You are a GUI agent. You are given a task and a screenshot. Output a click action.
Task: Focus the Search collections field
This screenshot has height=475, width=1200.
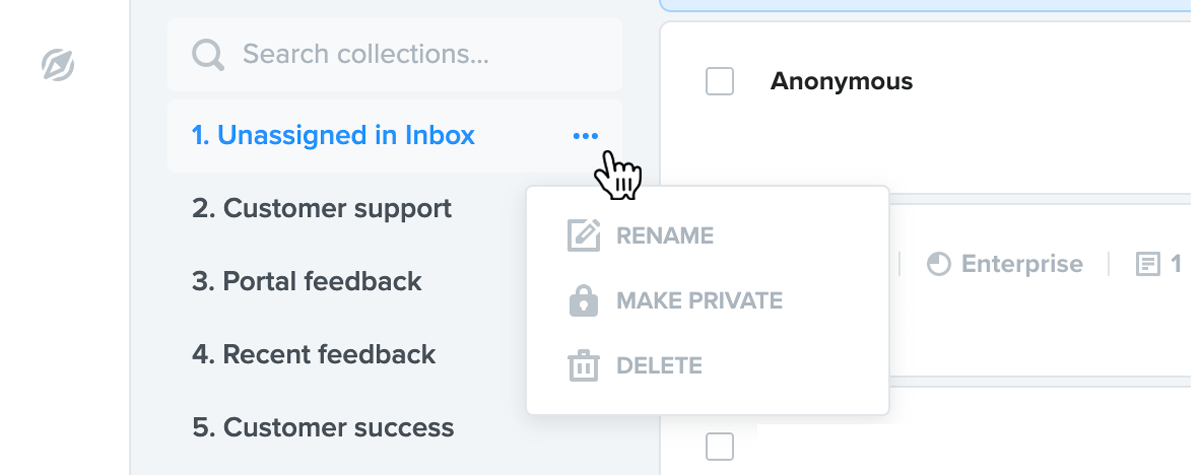click(x=394, y=55)
